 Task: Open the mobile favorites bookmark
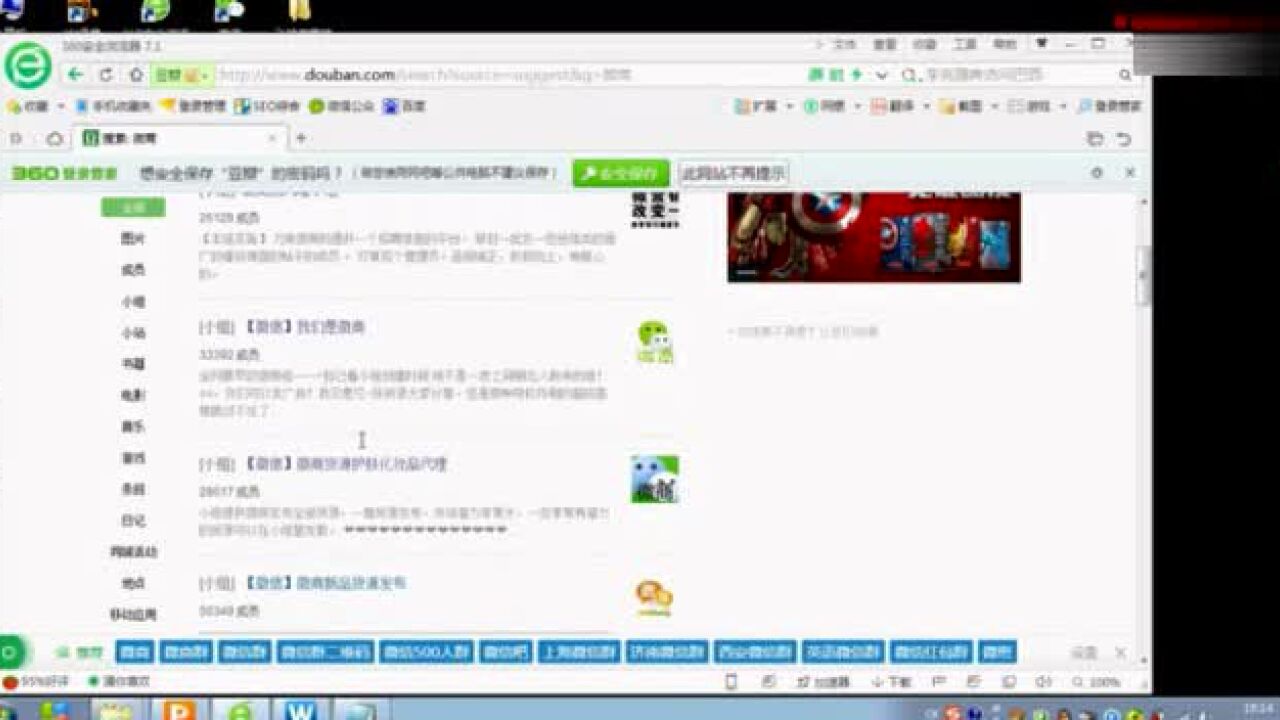click(113, 106)
